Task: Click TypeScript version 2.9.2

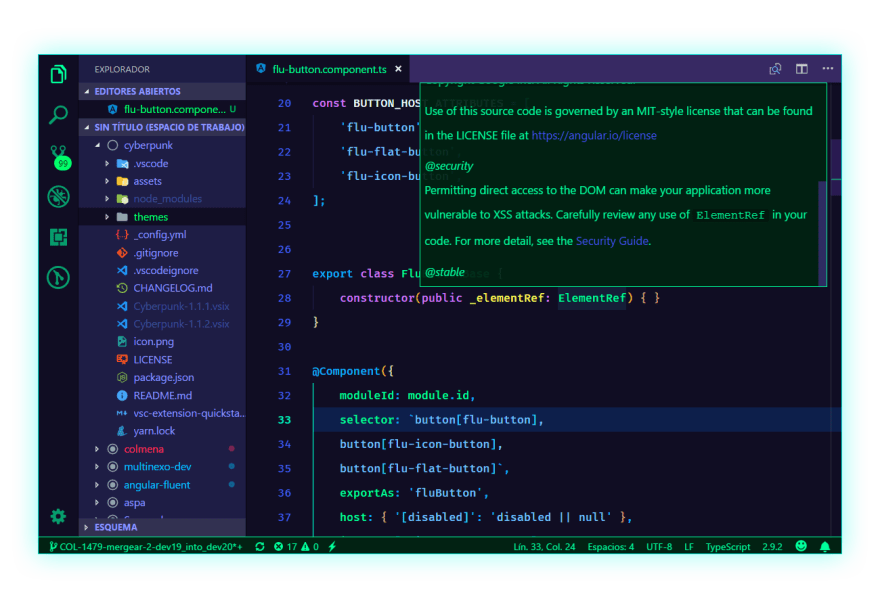Action: point(772,546)
